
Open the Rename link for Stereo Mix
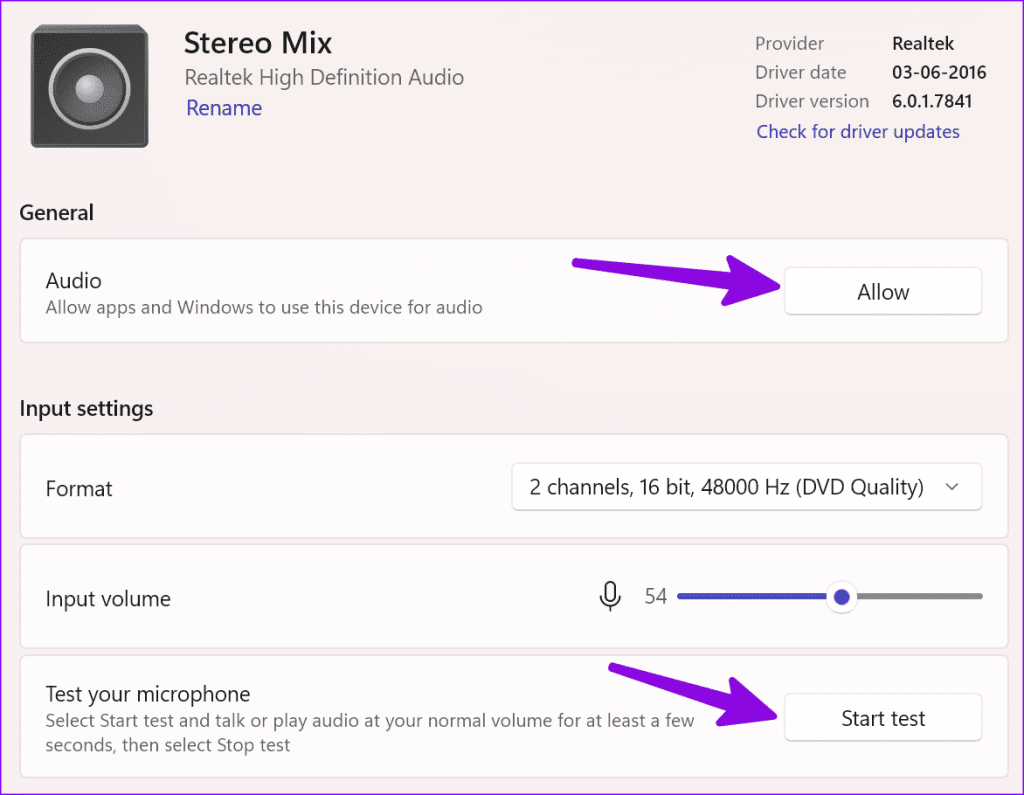click(224, 108)
